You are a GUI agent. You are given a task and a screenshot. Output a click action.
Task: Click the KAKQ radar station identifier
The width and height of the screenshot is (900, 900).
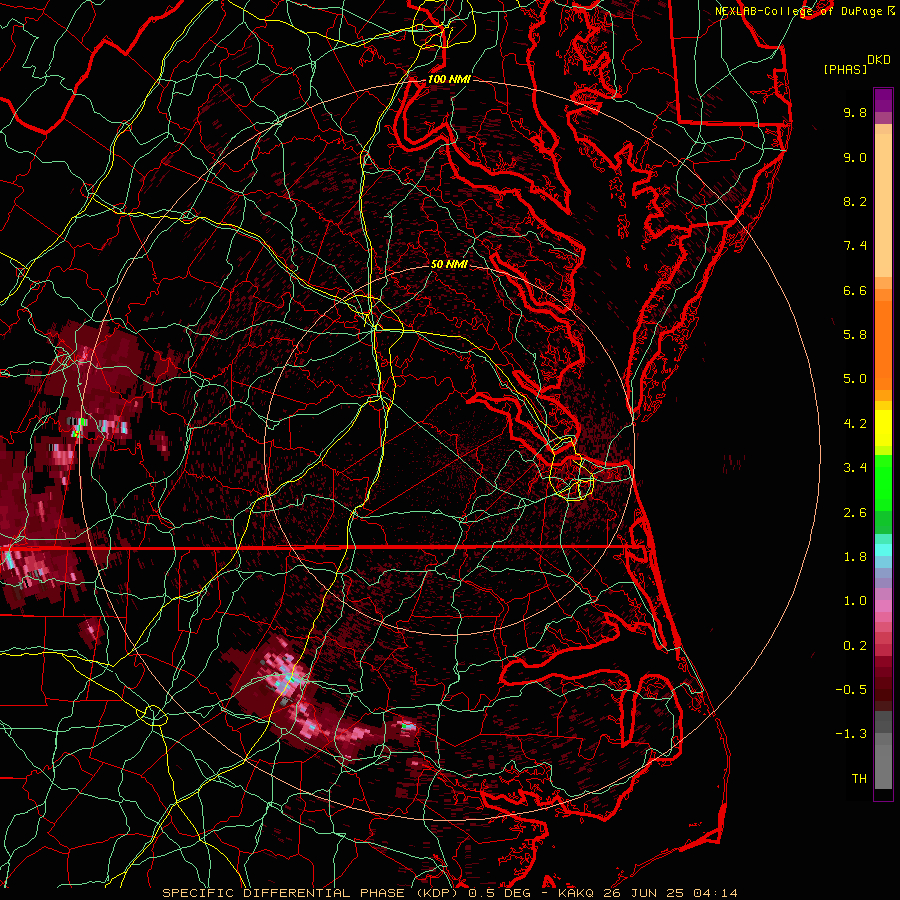click(x=576, y=893)
